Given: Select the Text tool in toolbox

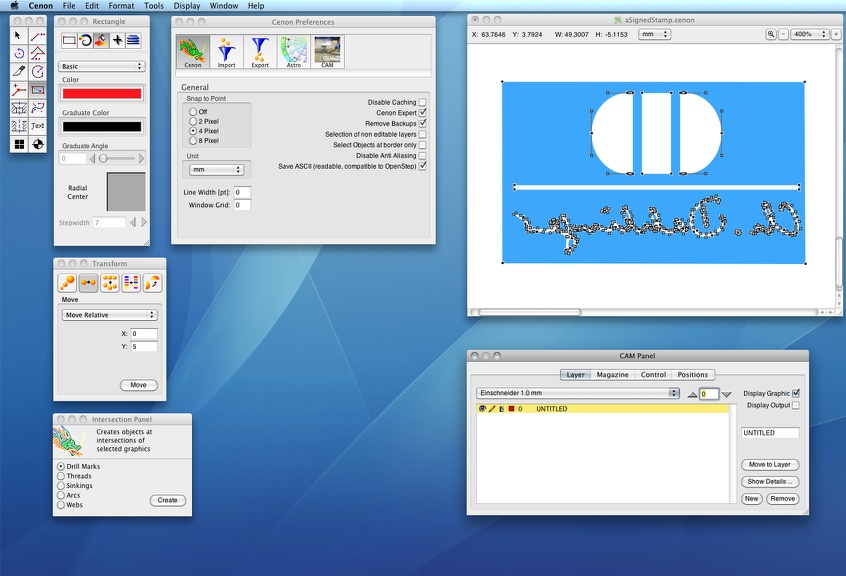Looking at the screenshot, I should pyautogui.click(x=38, y=126).
